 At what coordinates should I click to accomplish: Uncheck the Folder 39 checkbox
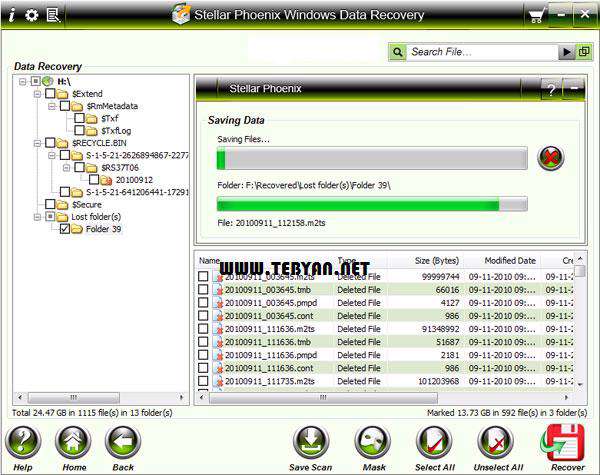pos(65,229)
